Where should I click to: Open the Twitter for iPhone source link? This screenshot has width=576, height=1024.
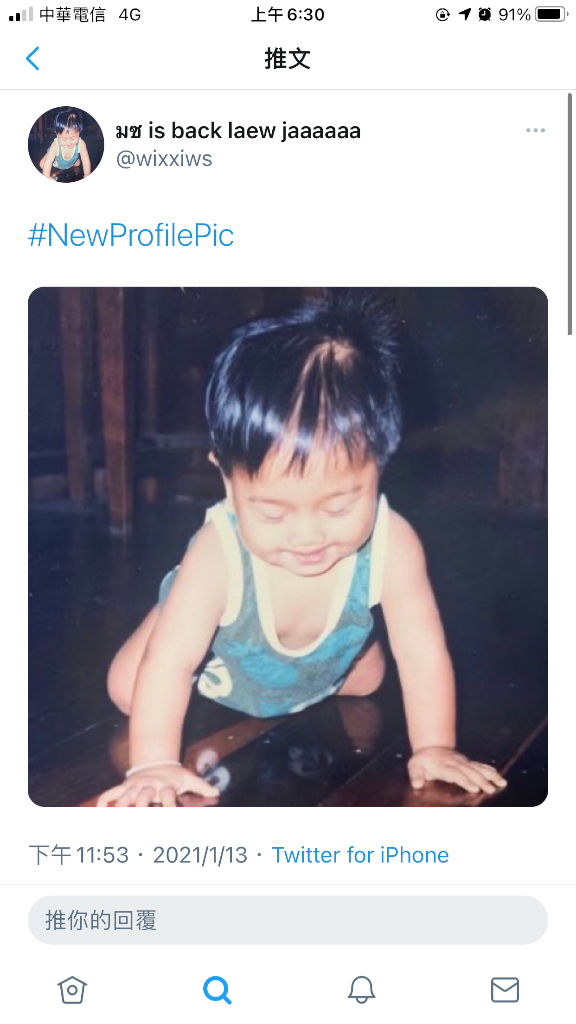[x=360, y=854]
